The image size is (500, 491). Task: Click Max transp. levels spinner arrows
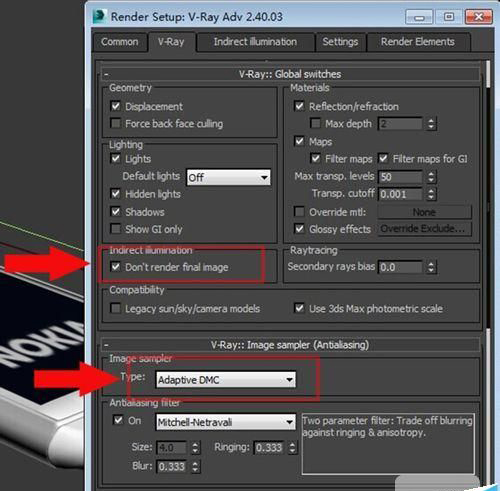pos(431,177)
